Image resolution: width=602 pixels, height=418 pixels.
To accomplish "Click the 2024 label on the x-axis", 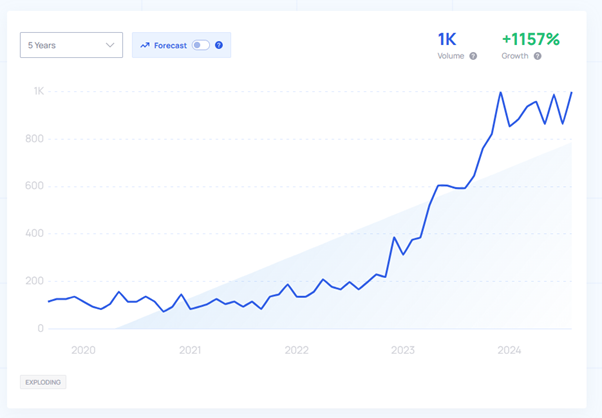I will click(509, 350).
